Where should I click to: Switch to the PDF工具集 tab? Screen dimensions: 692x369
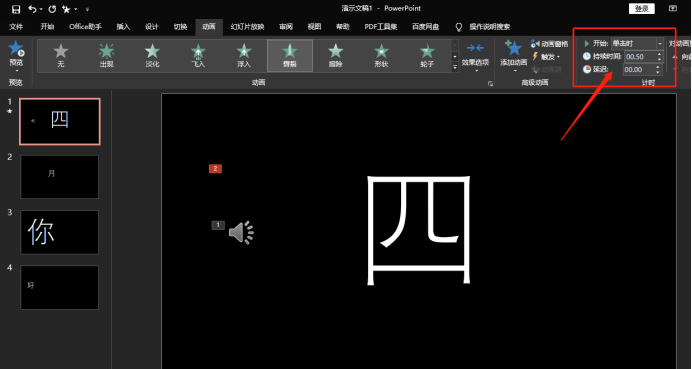[380, 27]
